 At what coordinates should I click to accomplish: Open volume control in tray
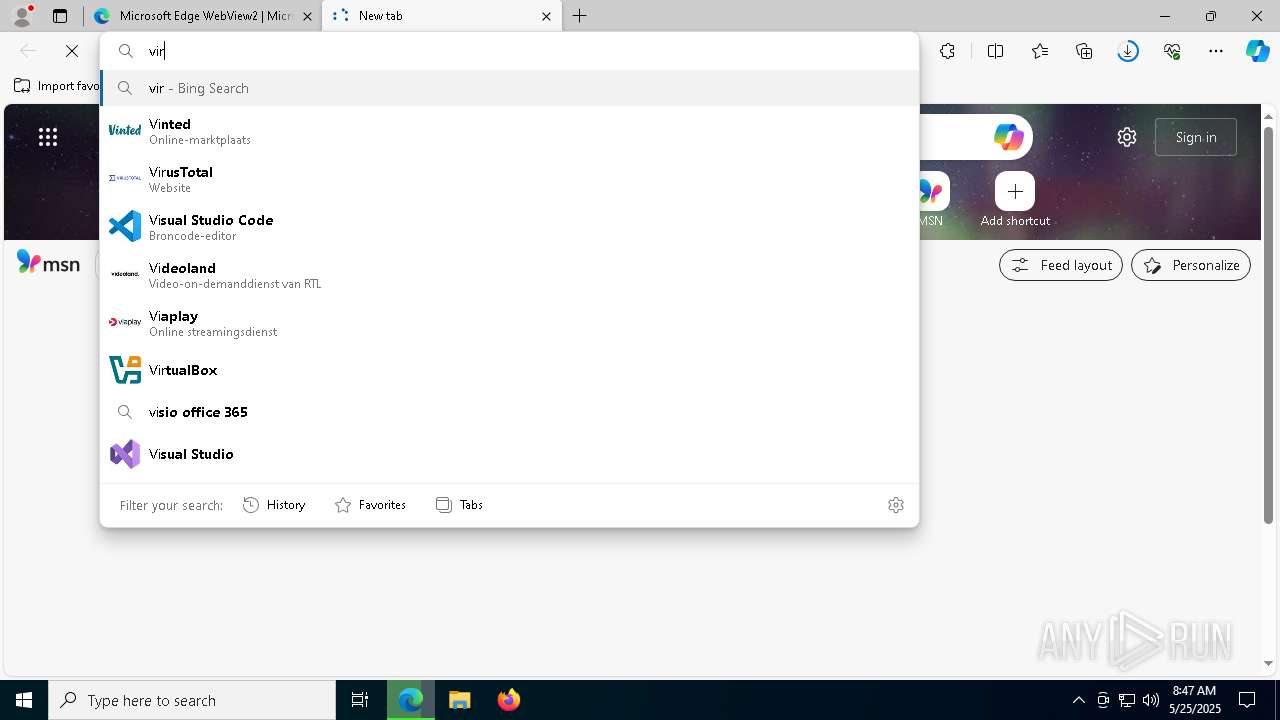point(1151,700)
